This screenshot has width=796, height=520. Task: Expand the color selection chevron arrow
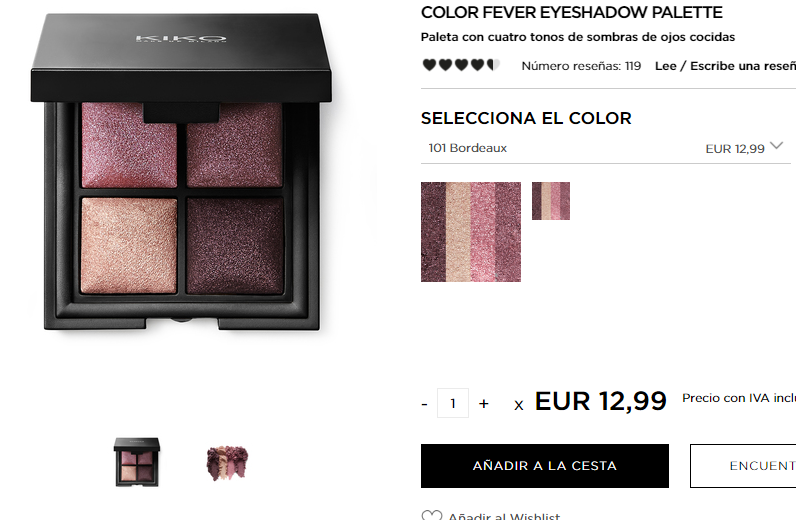776,146
